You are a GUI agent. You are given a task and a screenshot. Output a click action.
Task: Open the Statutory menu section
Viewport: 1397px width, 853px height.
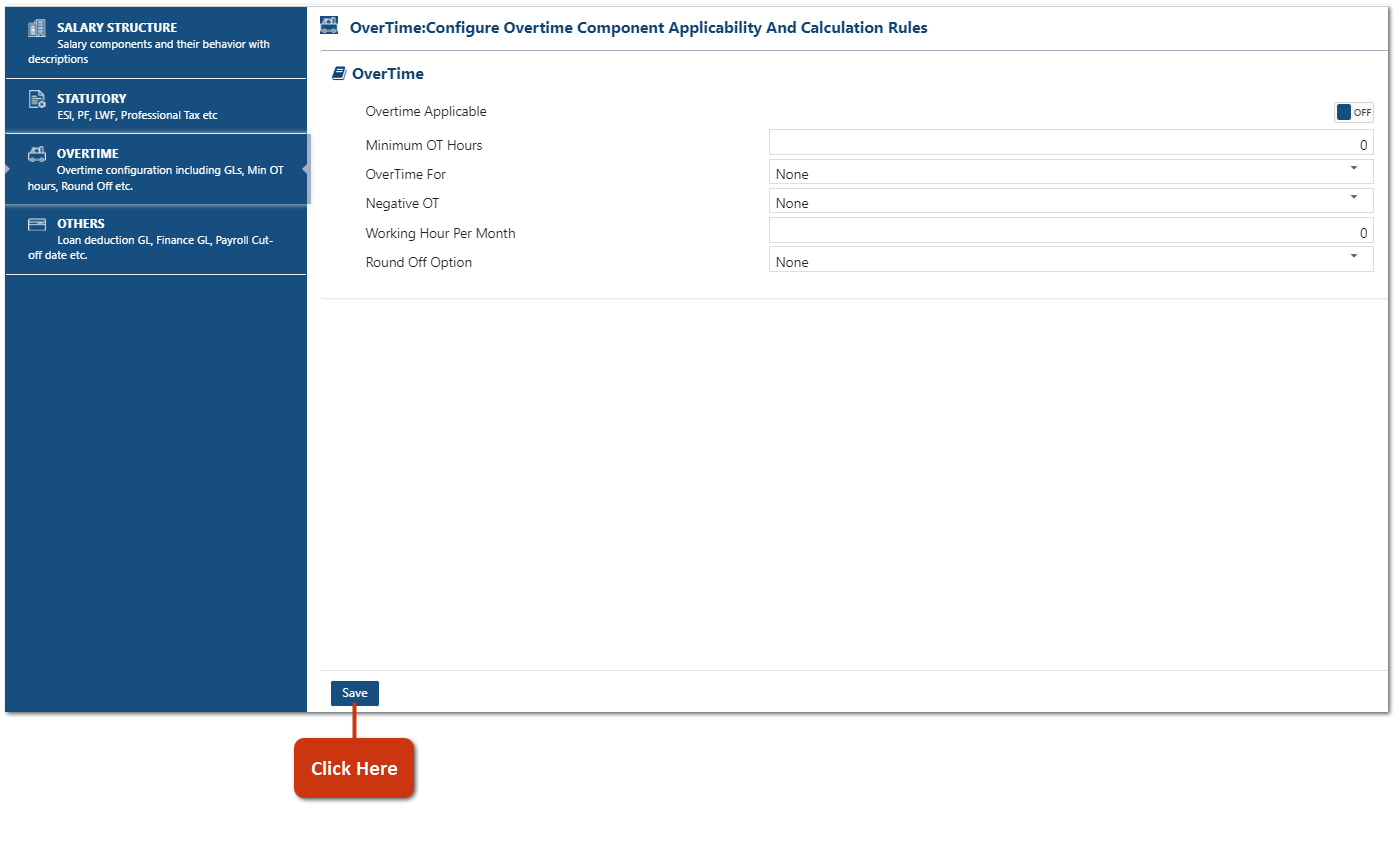pyautogui.click(x=156, y=106)
